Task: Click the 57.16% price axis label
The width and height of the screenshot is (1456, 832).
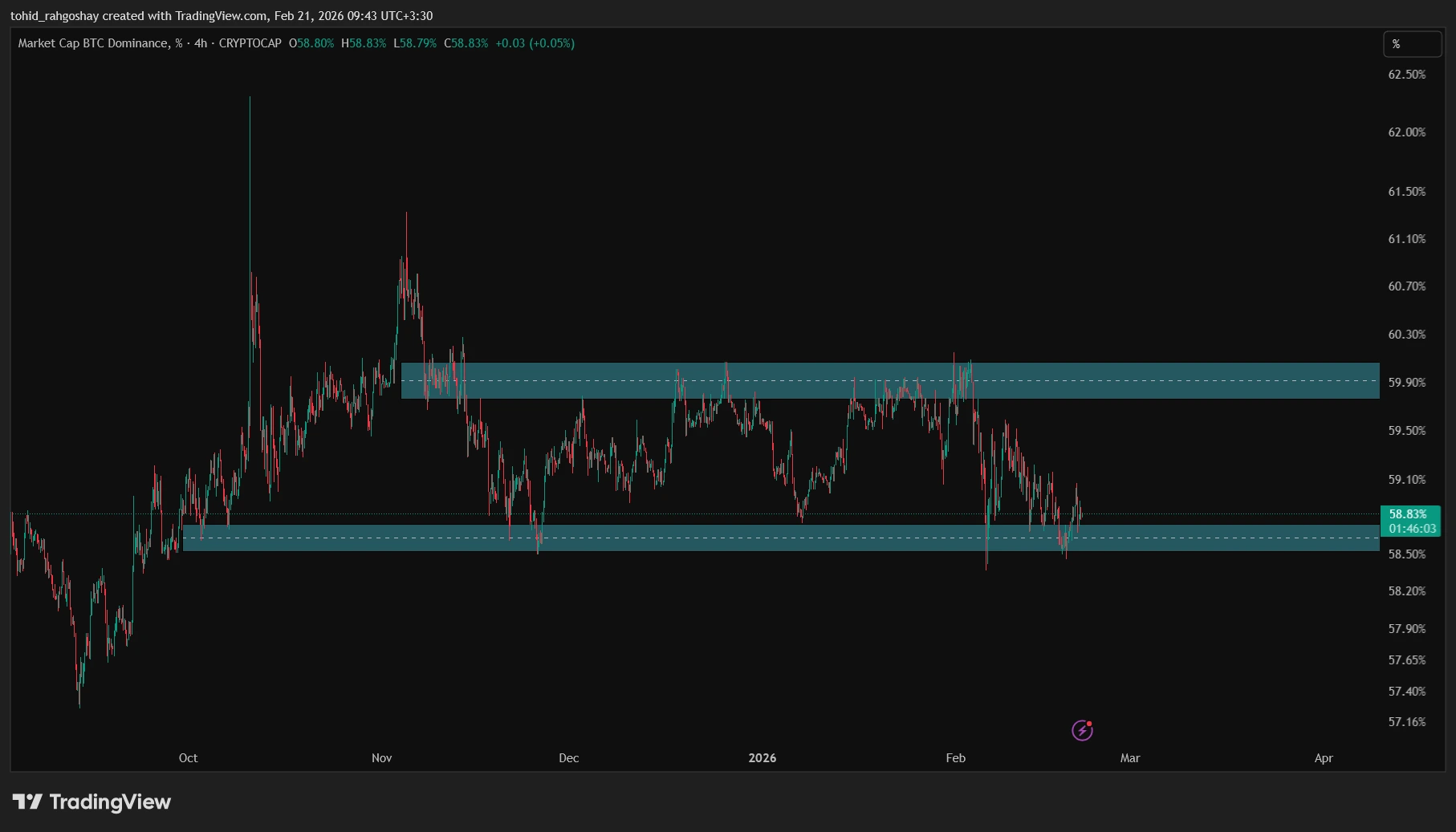Action: click(x=1406, y=722)
